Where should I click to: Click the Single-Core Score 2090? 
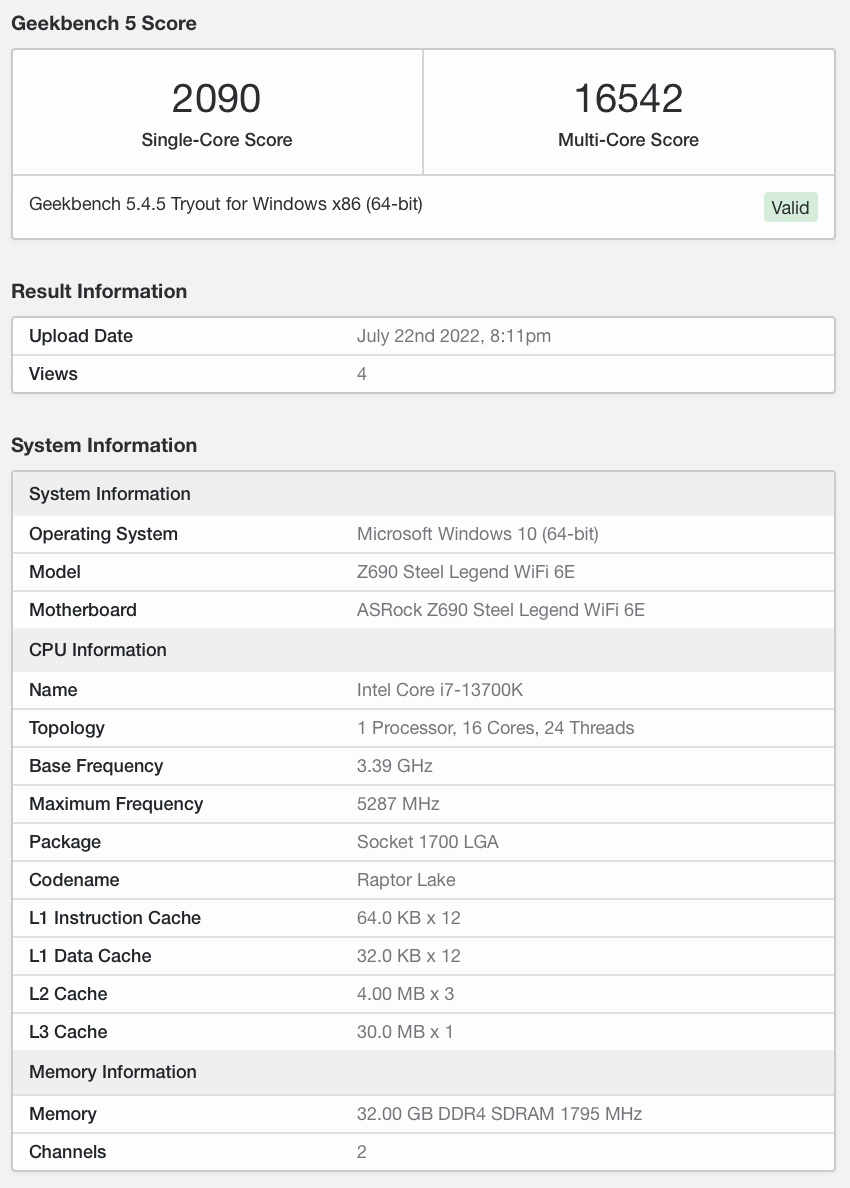tap(217, 98)
